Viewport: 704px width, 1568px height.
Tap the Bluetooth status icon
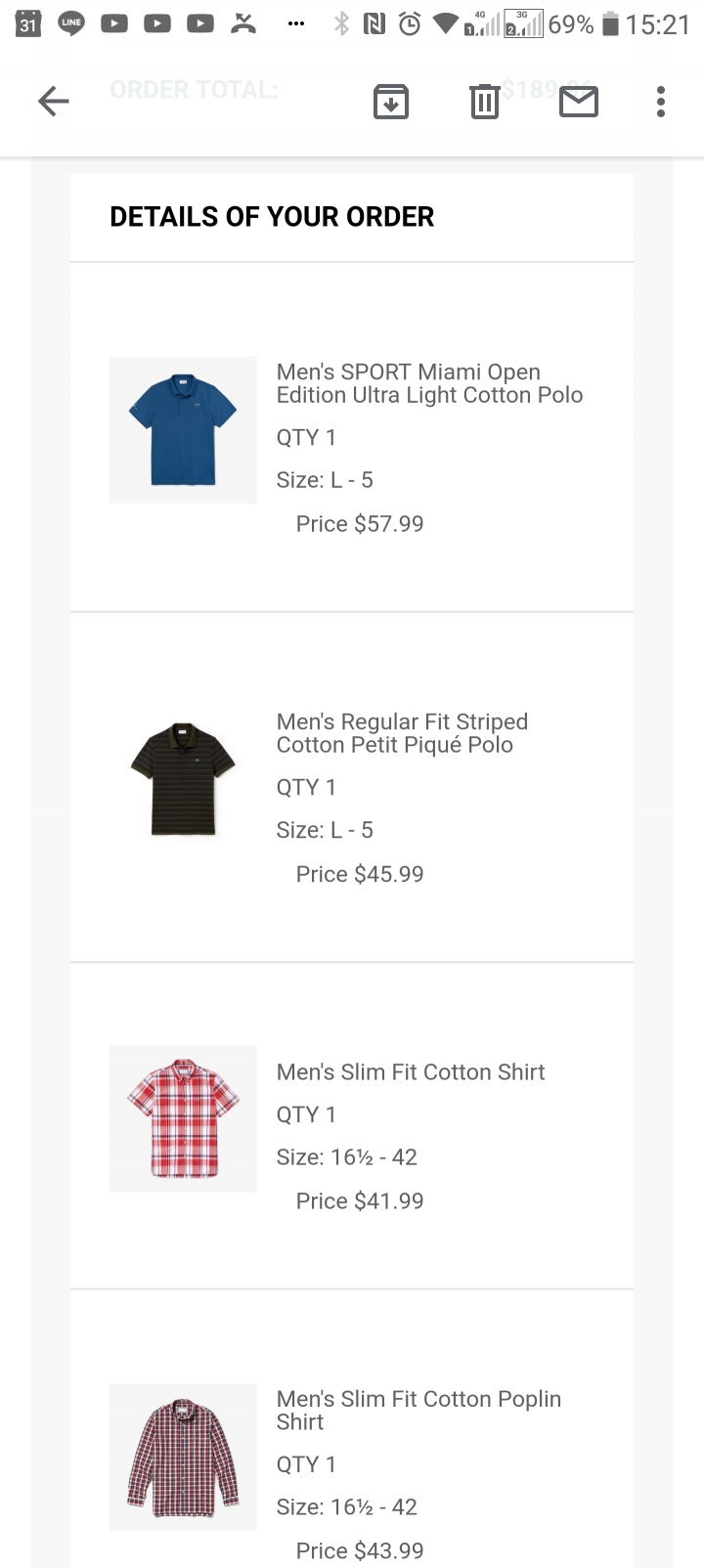click(341, 24)
